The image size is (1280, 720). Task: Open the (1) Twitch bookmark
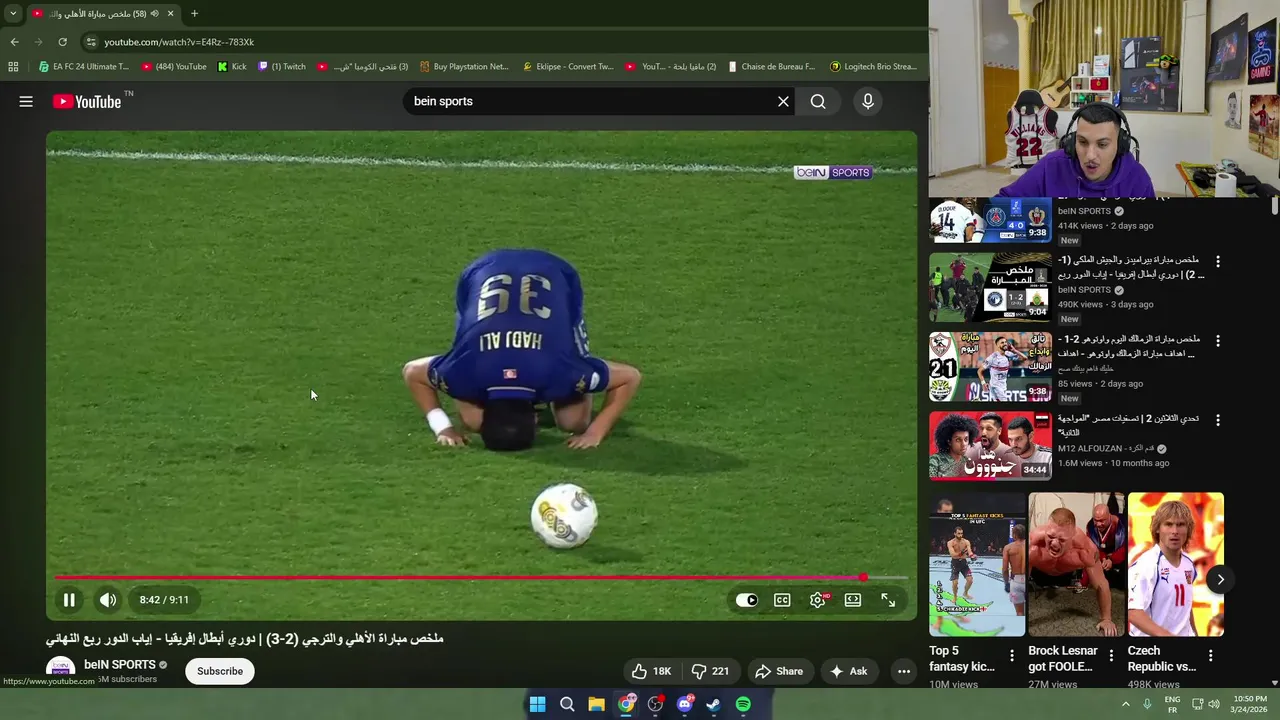coord(282,67)
